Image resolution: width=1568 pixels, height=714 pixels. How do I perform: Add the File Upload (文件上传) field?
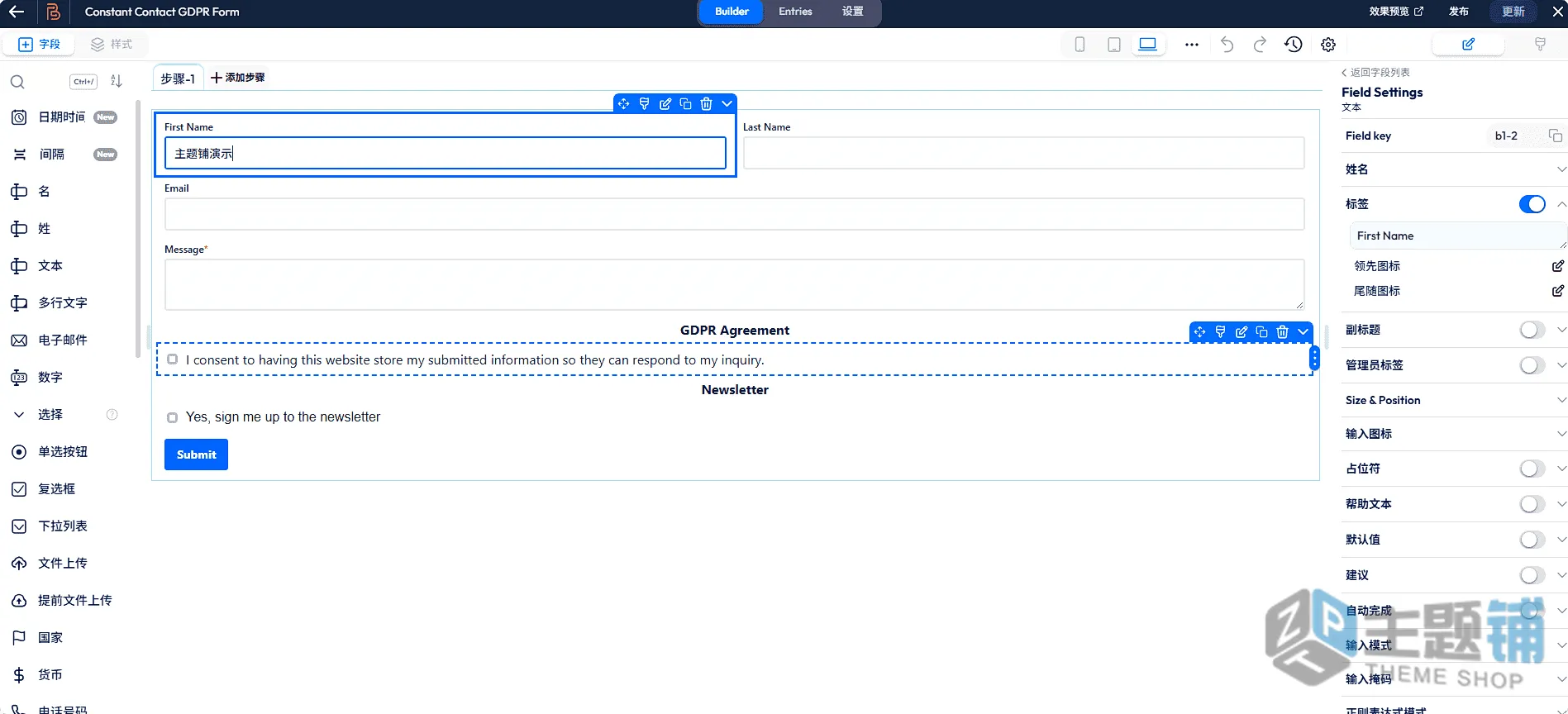(62, 564)
